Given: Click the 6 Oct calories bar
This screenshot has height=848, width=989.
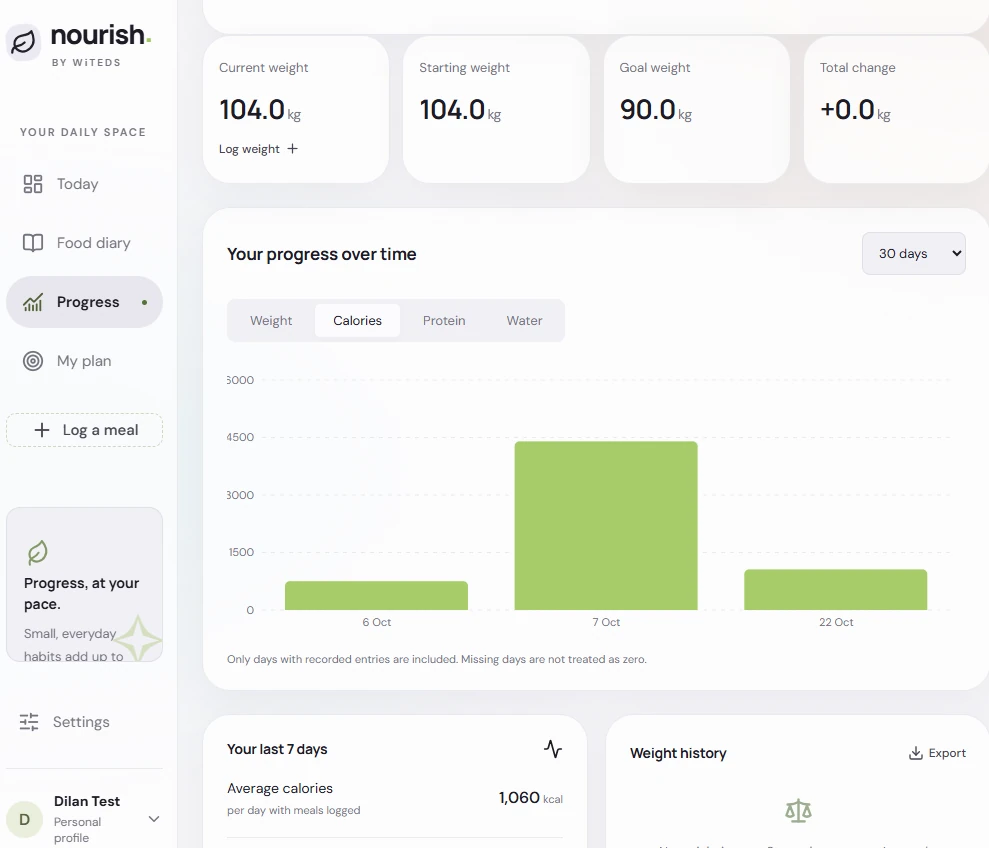Looking at the screenshot, I should point(377,596).
